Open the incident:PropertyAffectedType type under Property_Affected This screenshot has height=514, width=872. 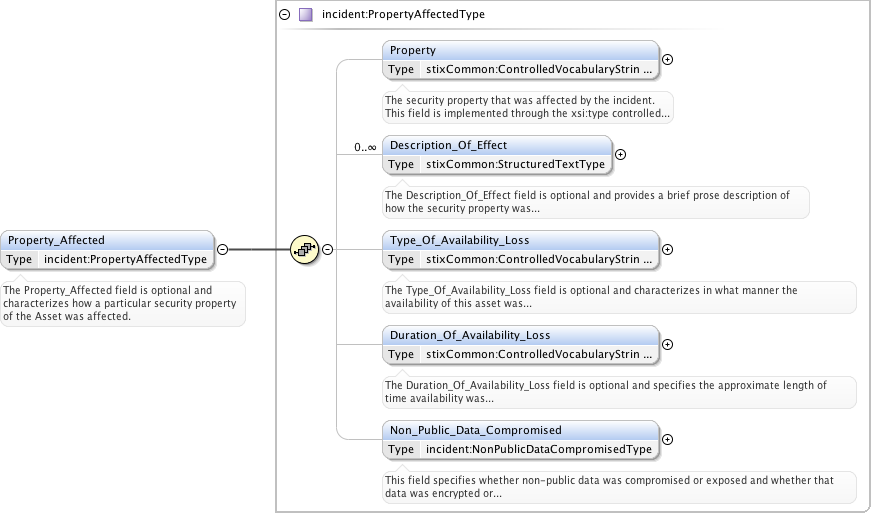click(125, 259)
